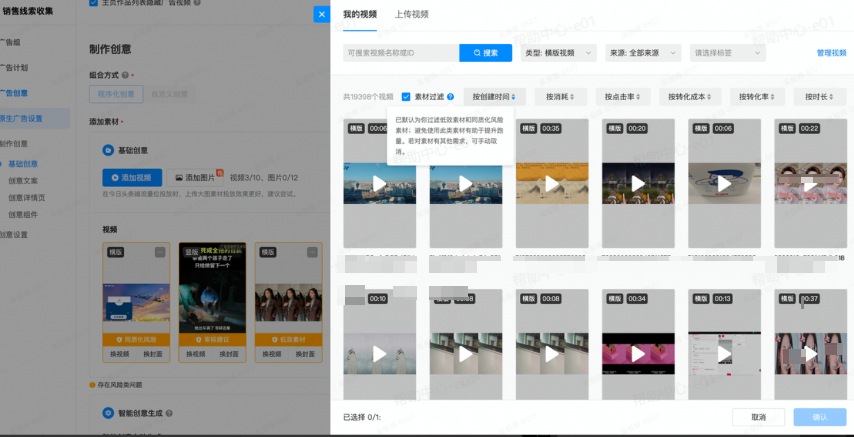Play the 00:37 video preview
Screen dimensions: 854x437
(x=810, y=354)
